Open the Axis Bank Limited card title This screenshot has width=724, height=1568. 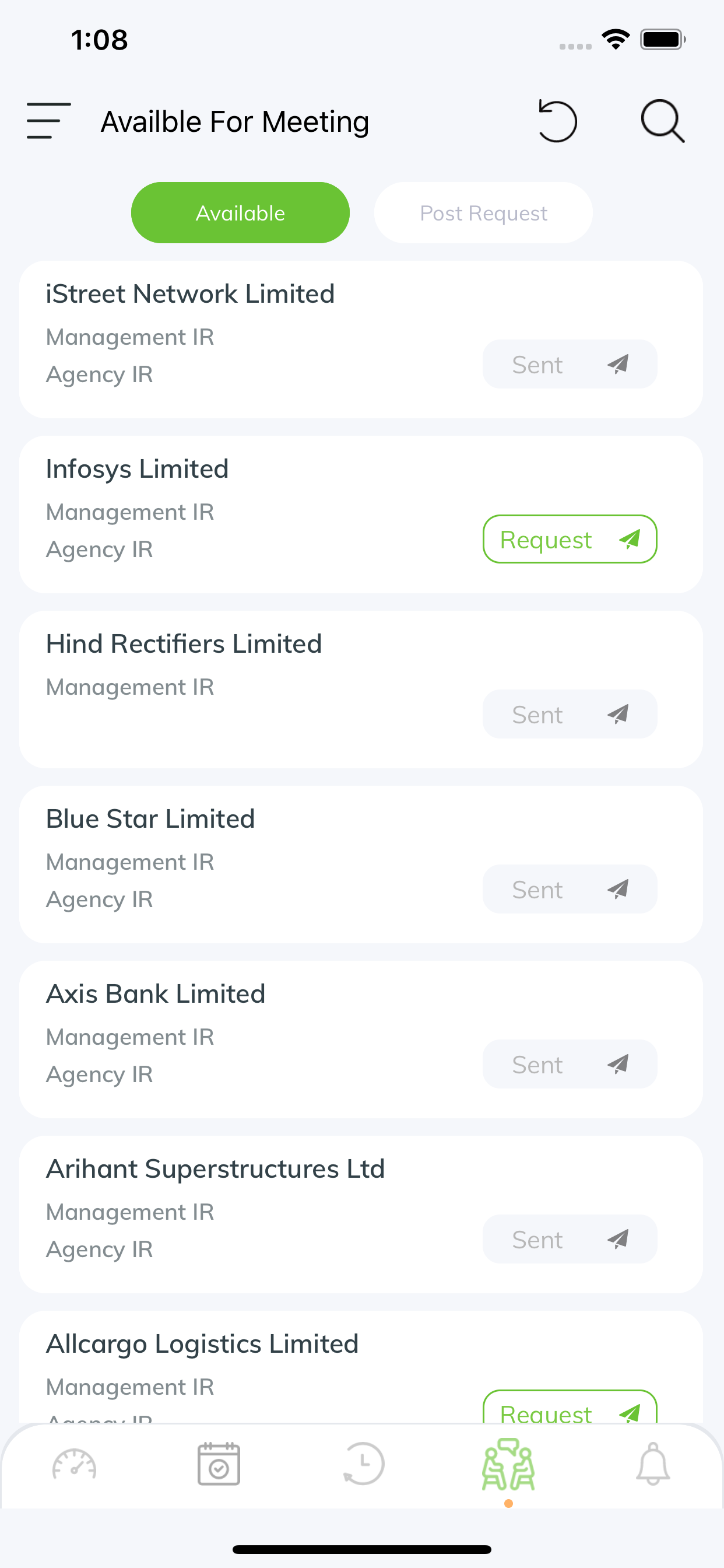[156, 994]
